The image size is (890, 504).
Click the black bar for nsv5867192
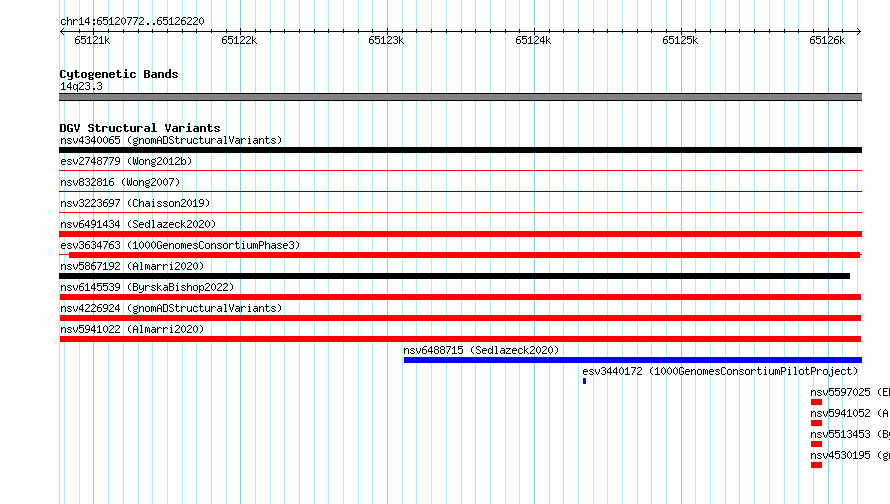[455, 276]
